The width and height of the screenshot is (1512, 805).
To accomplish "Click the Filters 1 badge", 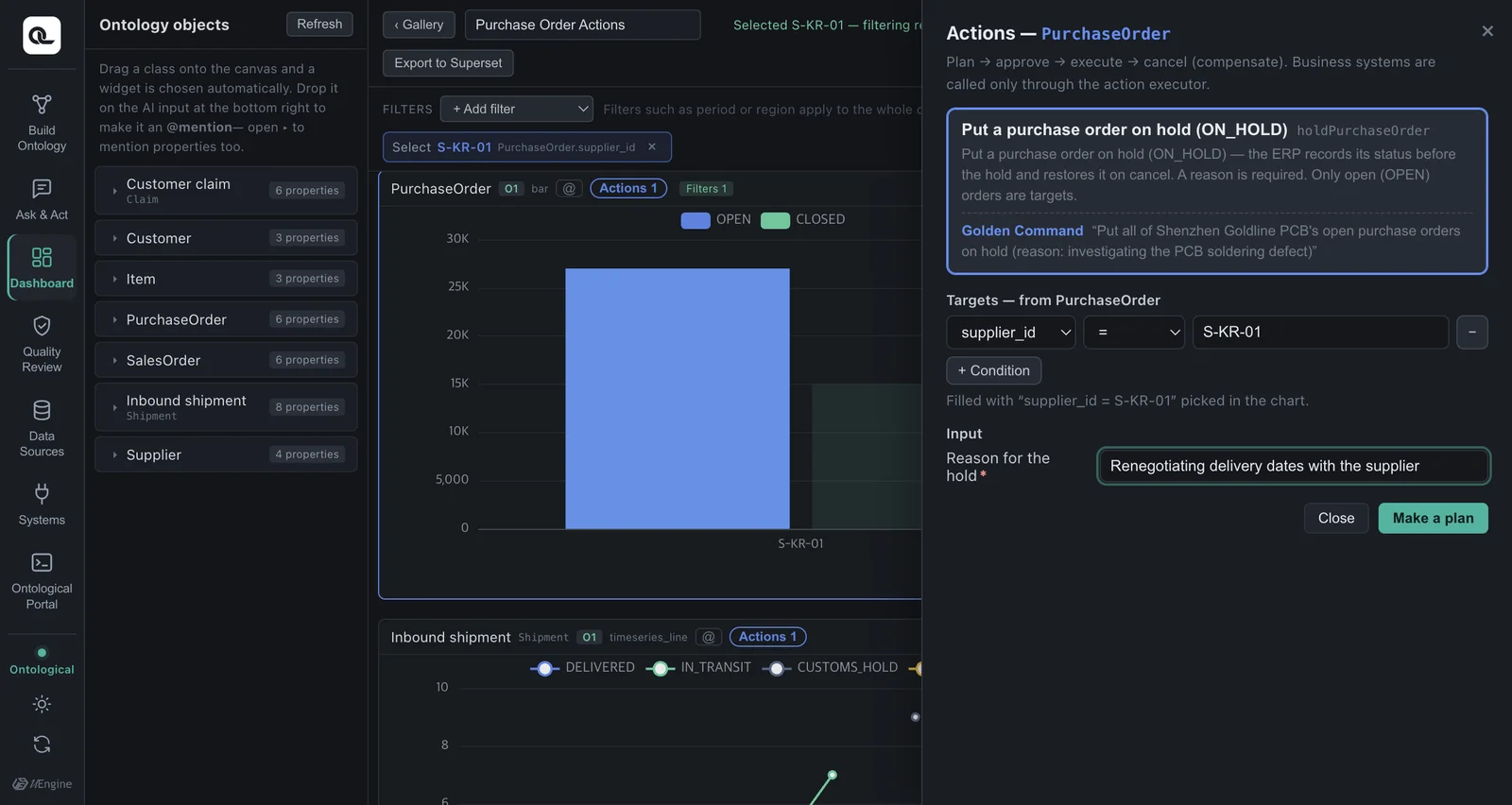I will [707, 189].
